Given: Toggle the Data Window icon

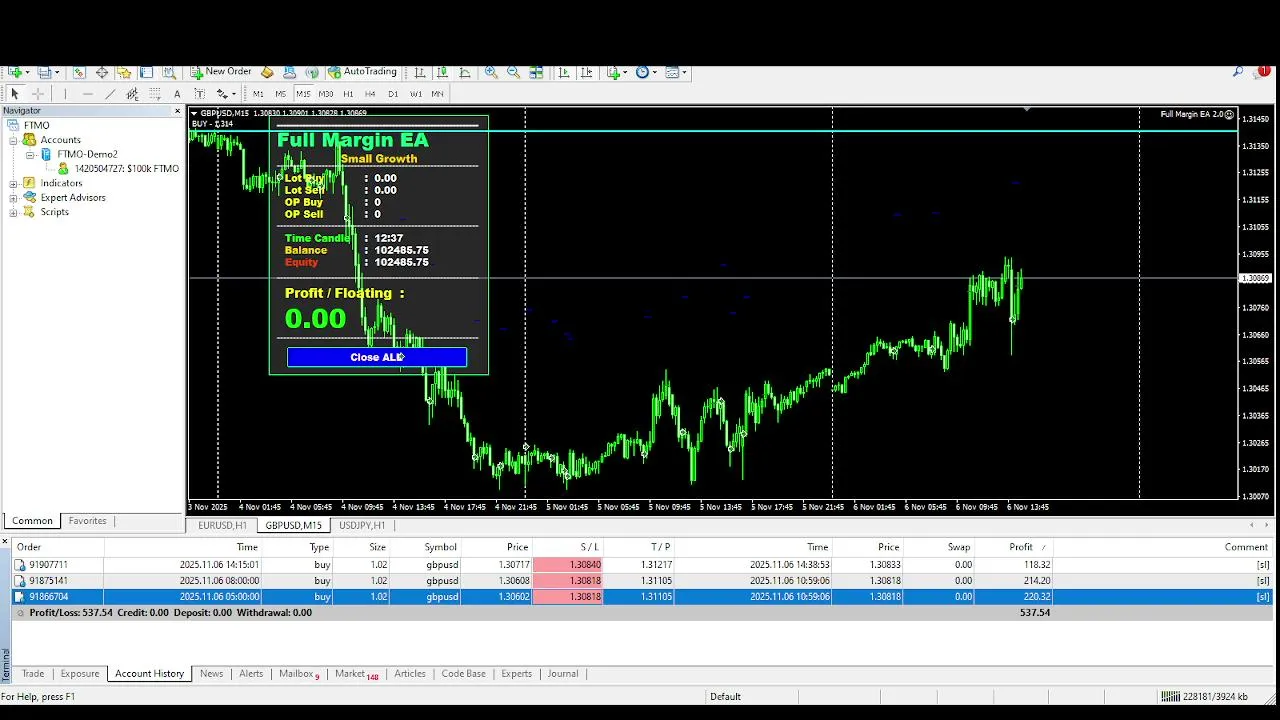Looking at the screenshot, I should pos(102,72).
